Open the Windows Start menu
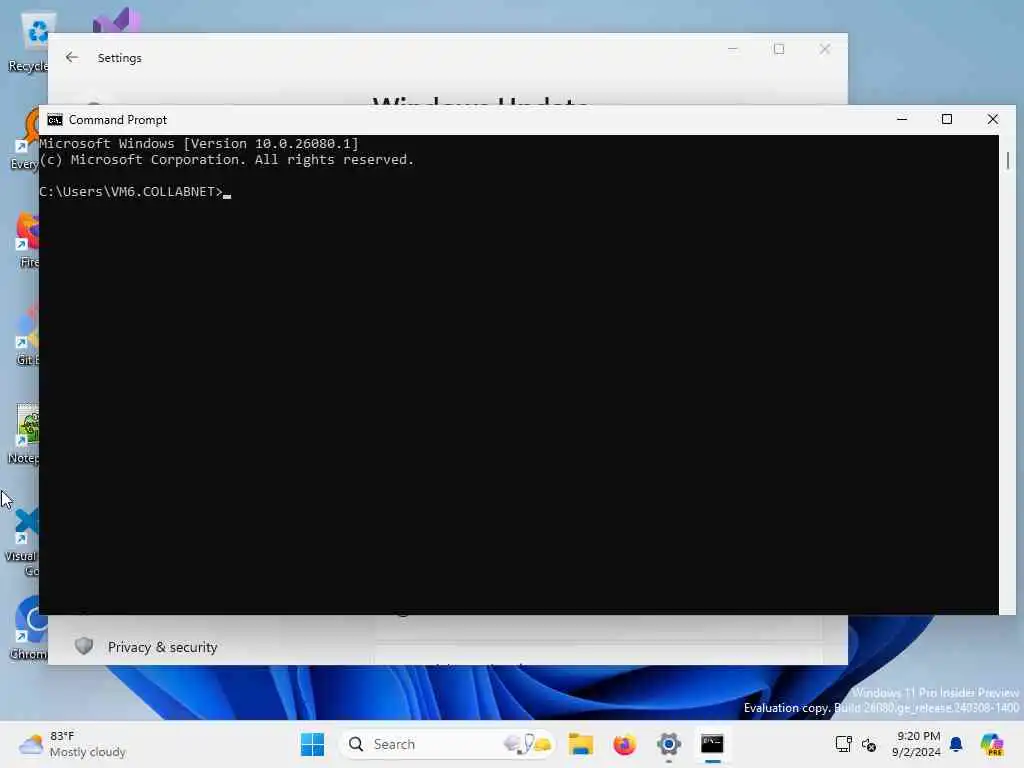1024x768 pixels. [x=312, y=744]
